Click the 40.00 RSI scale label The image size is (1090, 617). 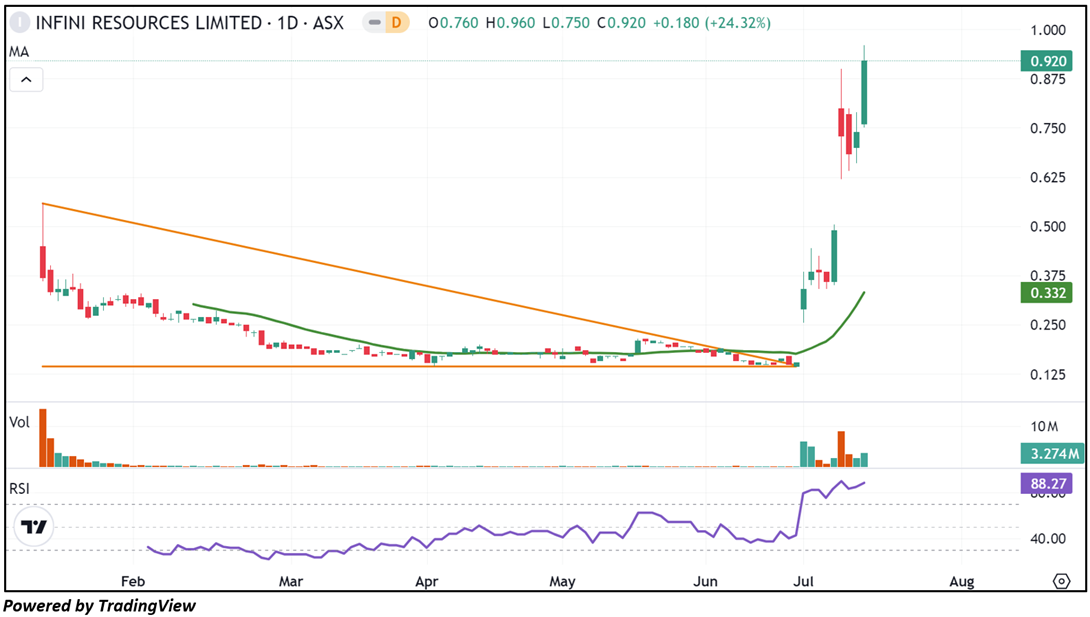[x=1048, y=538]
